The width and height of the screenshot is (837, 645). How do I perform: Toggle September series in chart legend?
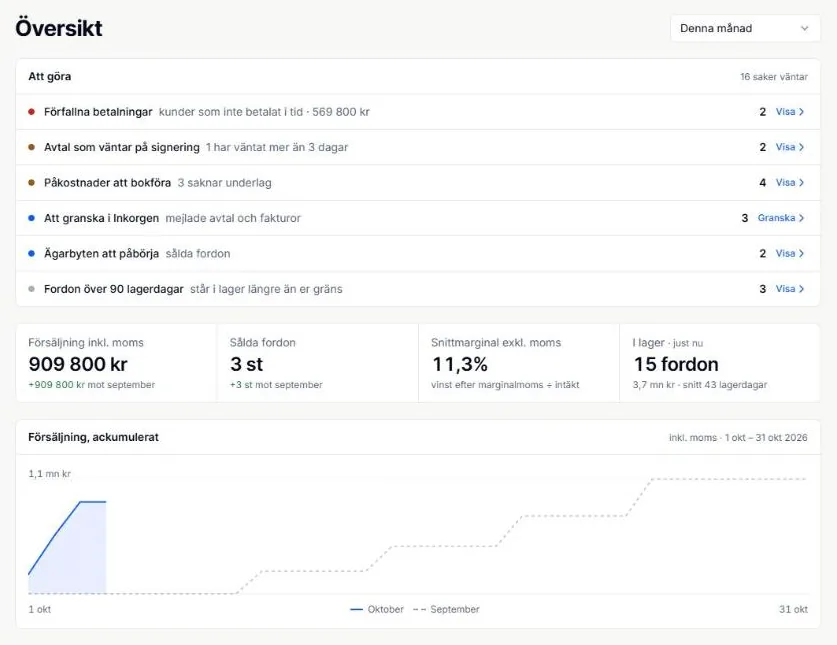pyautogui.click(x=446, y=609)
